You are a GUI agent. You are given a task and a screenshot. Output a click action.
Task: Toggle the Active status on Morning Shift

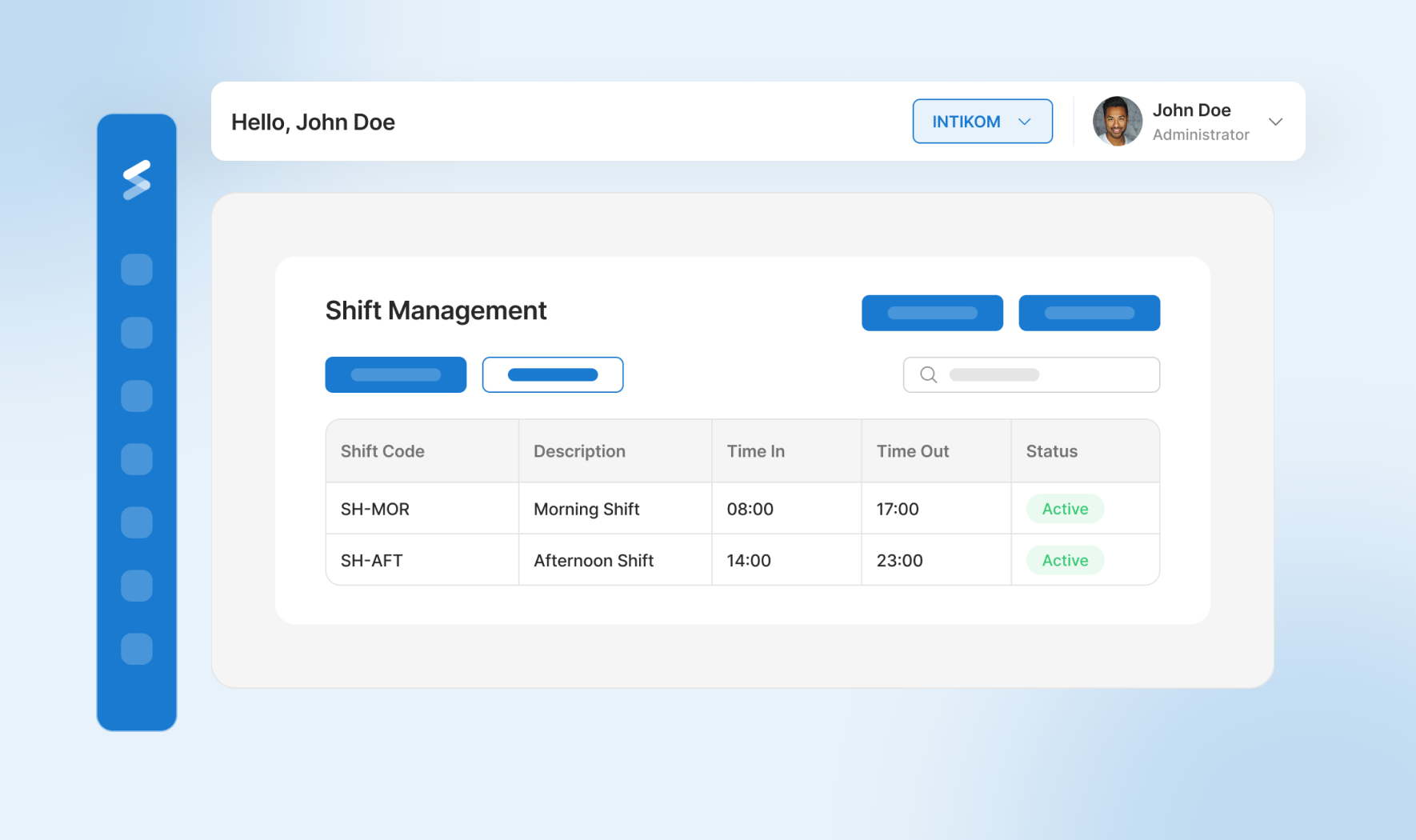tap(1065, 508)
